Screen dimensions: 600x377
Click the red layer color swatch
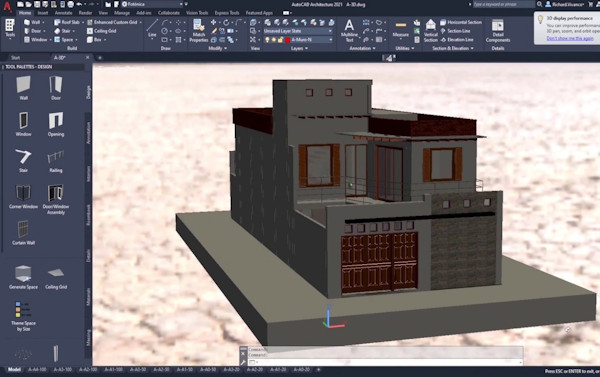pos(287,40)
